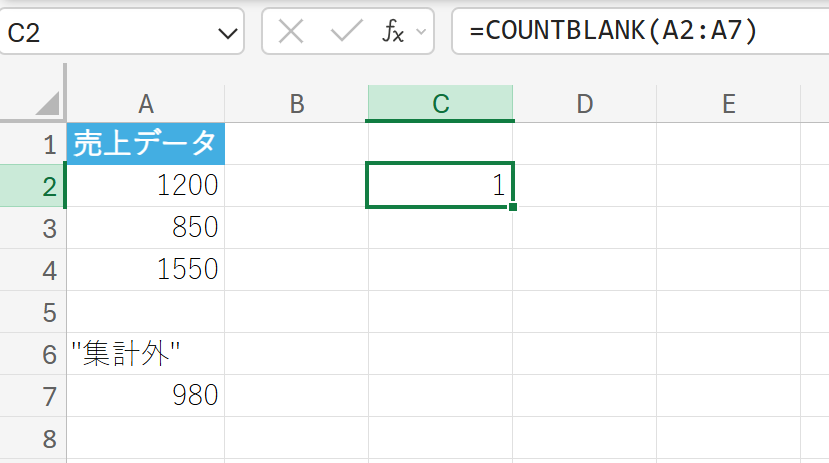829x463 pixels.
Task: Click the 売上データ header cell
Action: [x=146, y=144]
